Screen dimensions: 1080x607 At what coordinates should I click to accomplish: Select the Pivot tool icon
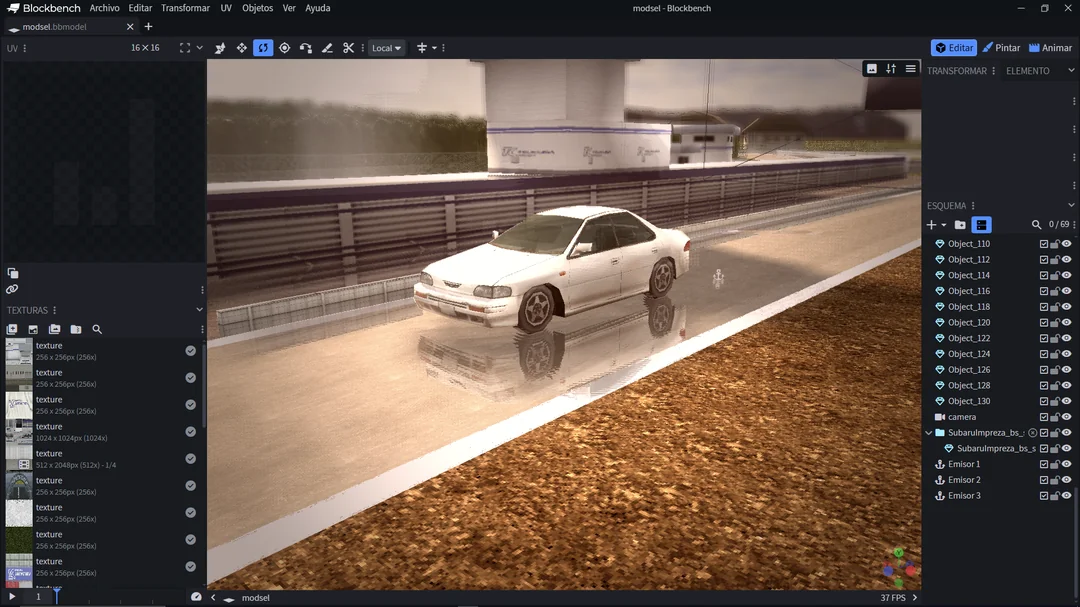pos(284,48)
